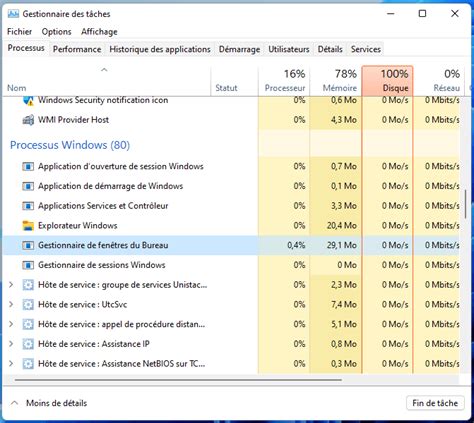Screen dimensions: 474x423
Task: Switch to the Utilisateurs tab
Action: 289,49
